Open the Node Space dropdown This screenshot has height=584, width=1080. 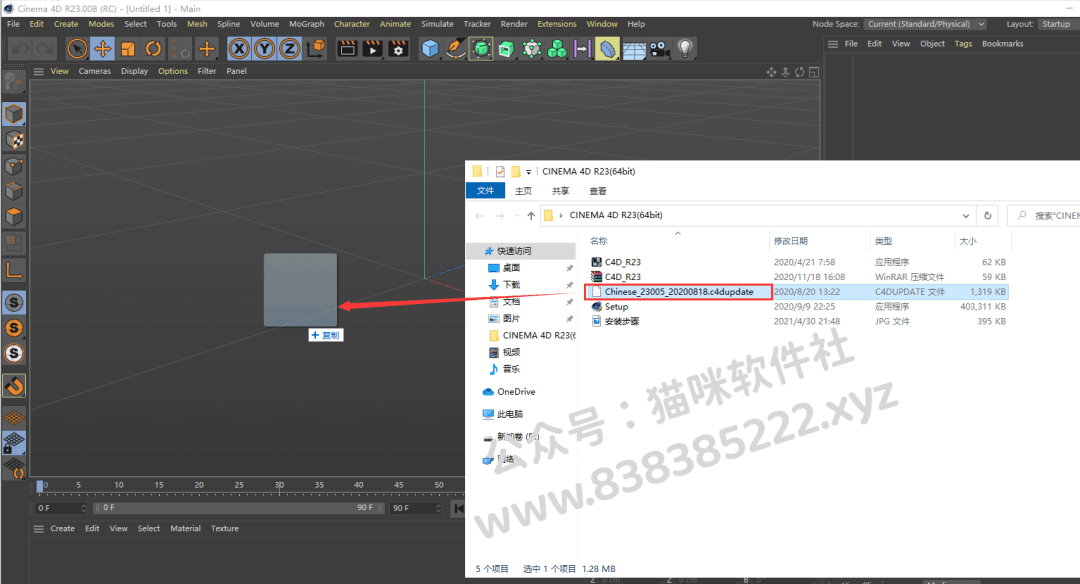[925, 24]
